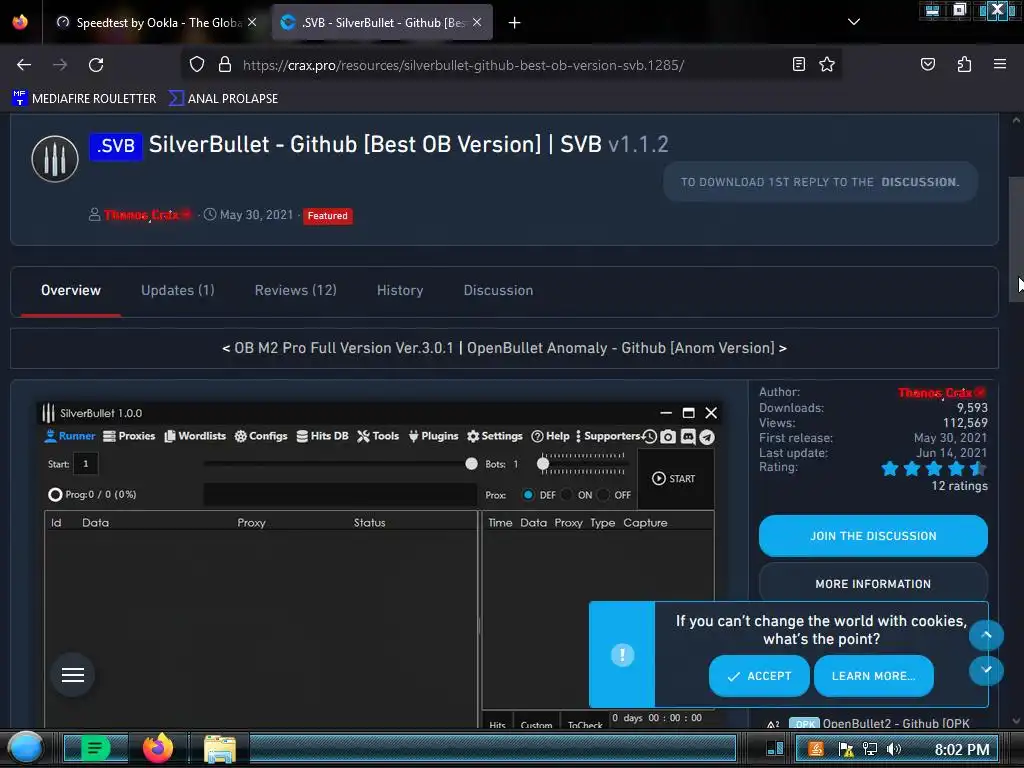Click Settings in SilverBullet screenshot

click(494, 436)
